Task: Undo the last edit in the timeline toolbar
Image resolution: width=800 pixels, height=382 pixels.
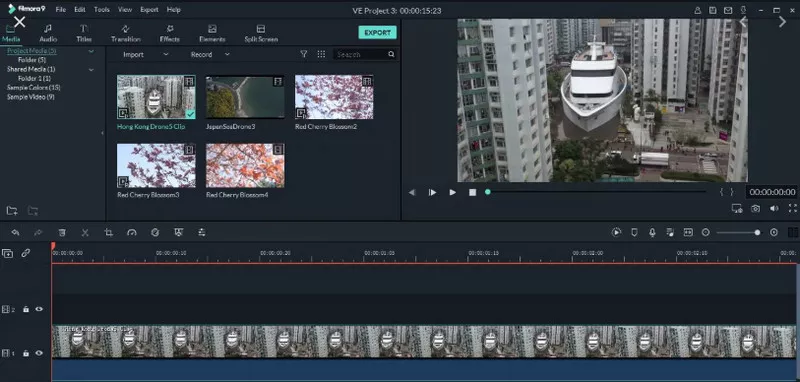Action: tap(15, 233)
